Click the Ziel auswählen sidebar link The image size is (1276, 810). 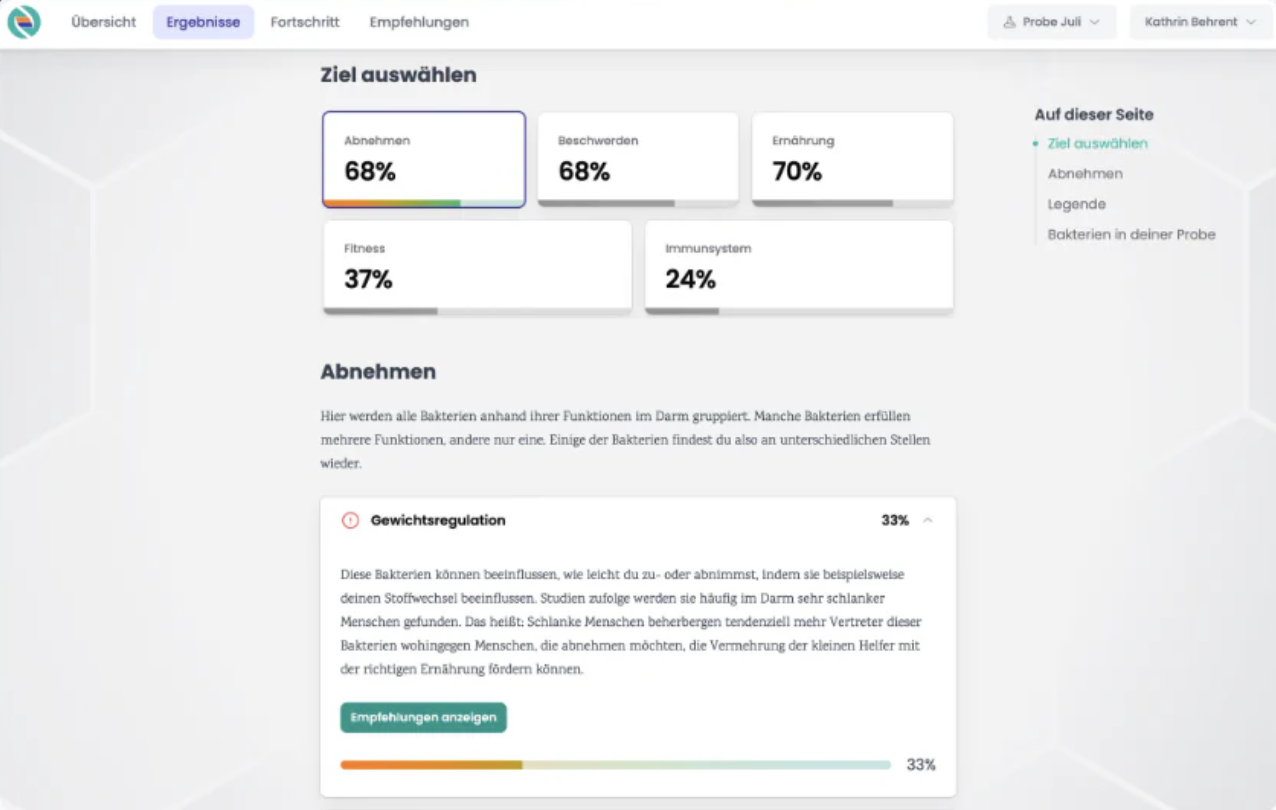(1098, 143)
